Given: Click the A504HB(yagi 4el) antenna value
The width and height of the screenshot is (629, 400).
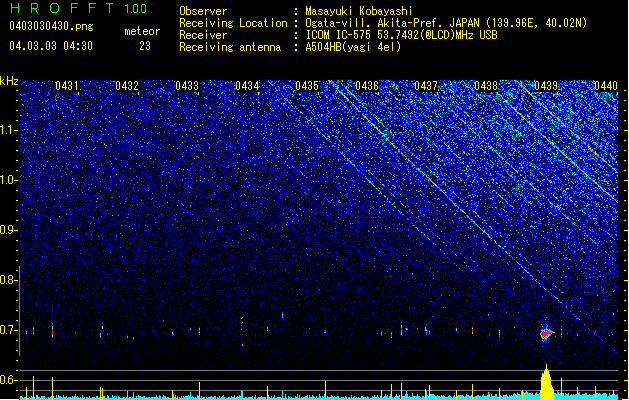Looking at the screenshot, I should pyautogui.click(x=353, y=47).
